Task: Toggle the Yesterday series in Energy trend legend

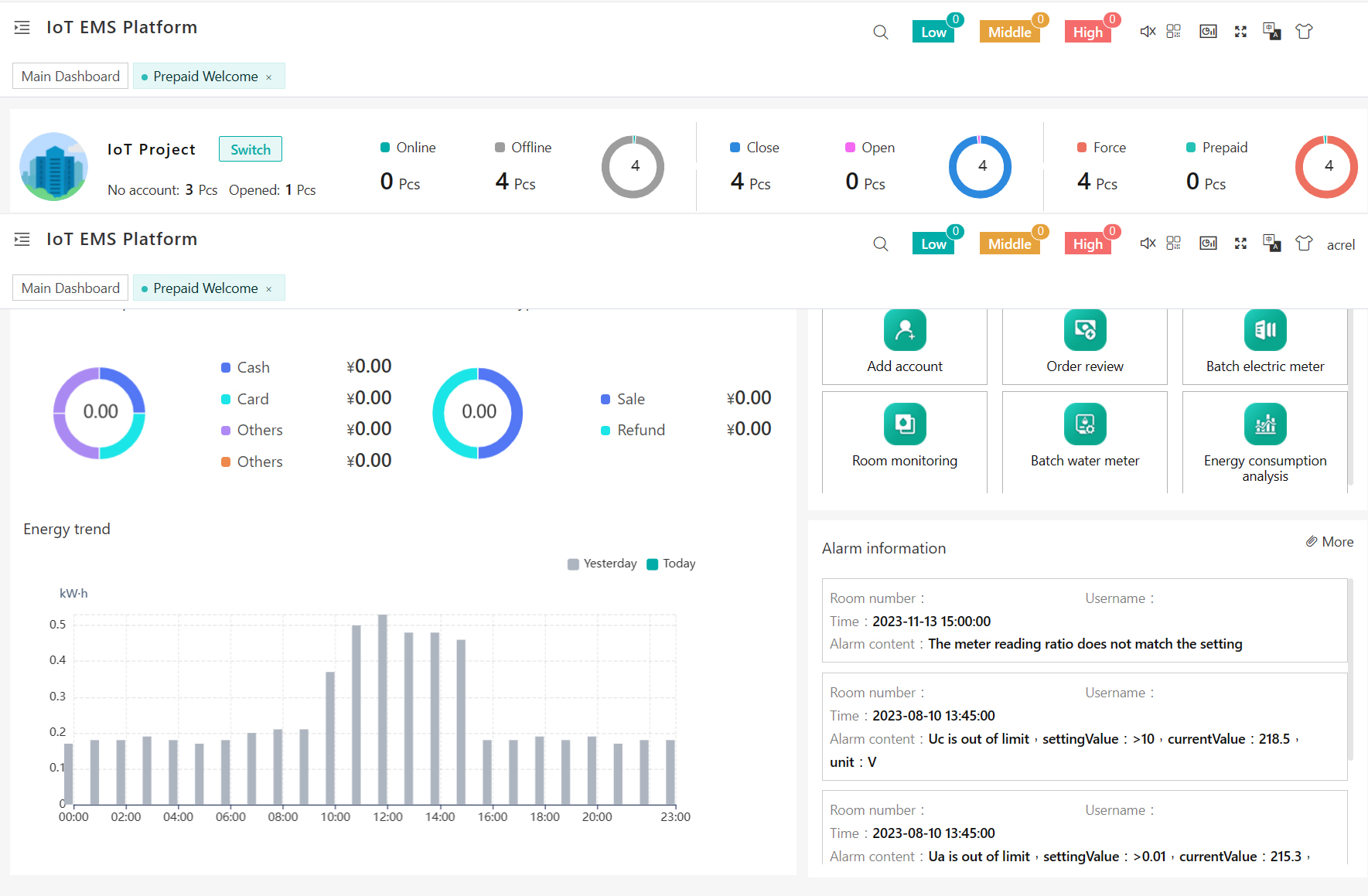Action: click(602, 564)
